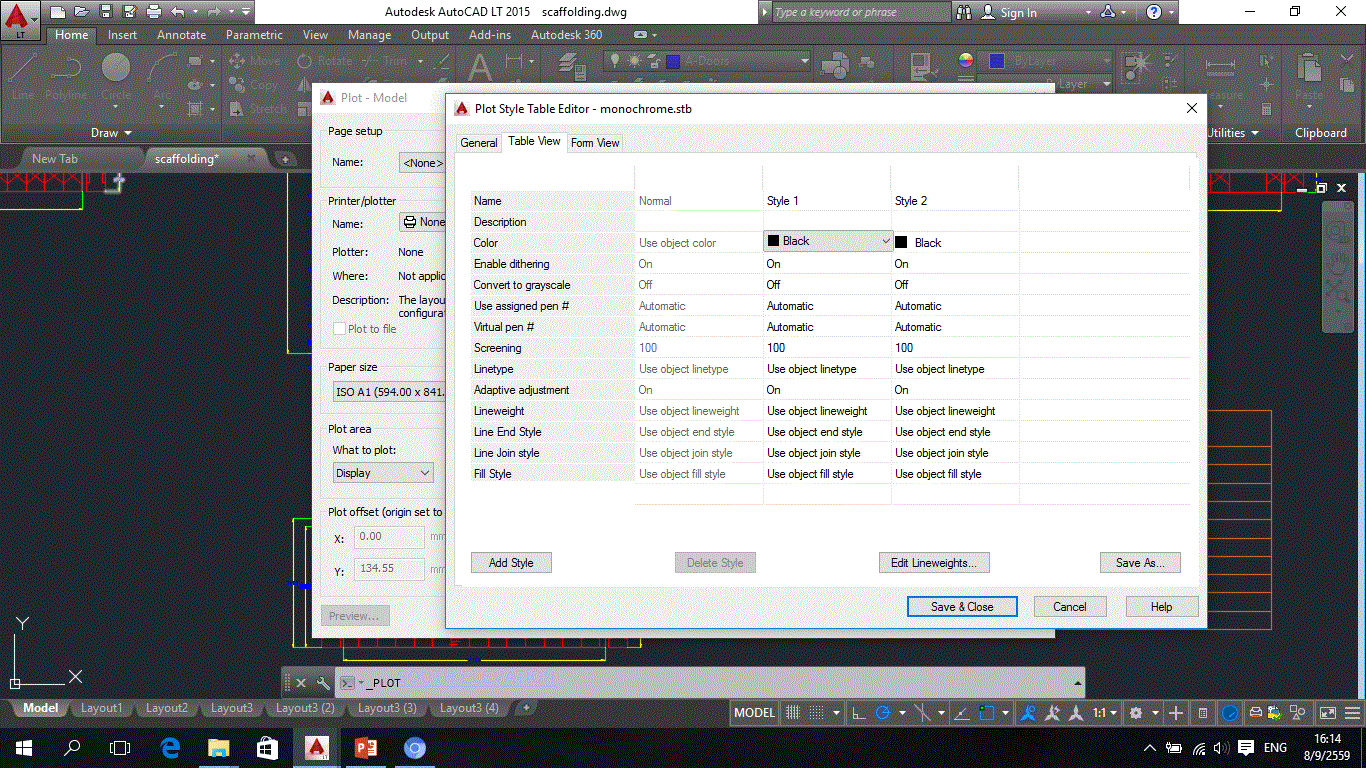Viewport: 1366px width, 768px height.
Task: Switch to the Form View tab
Action: [595, 143]
